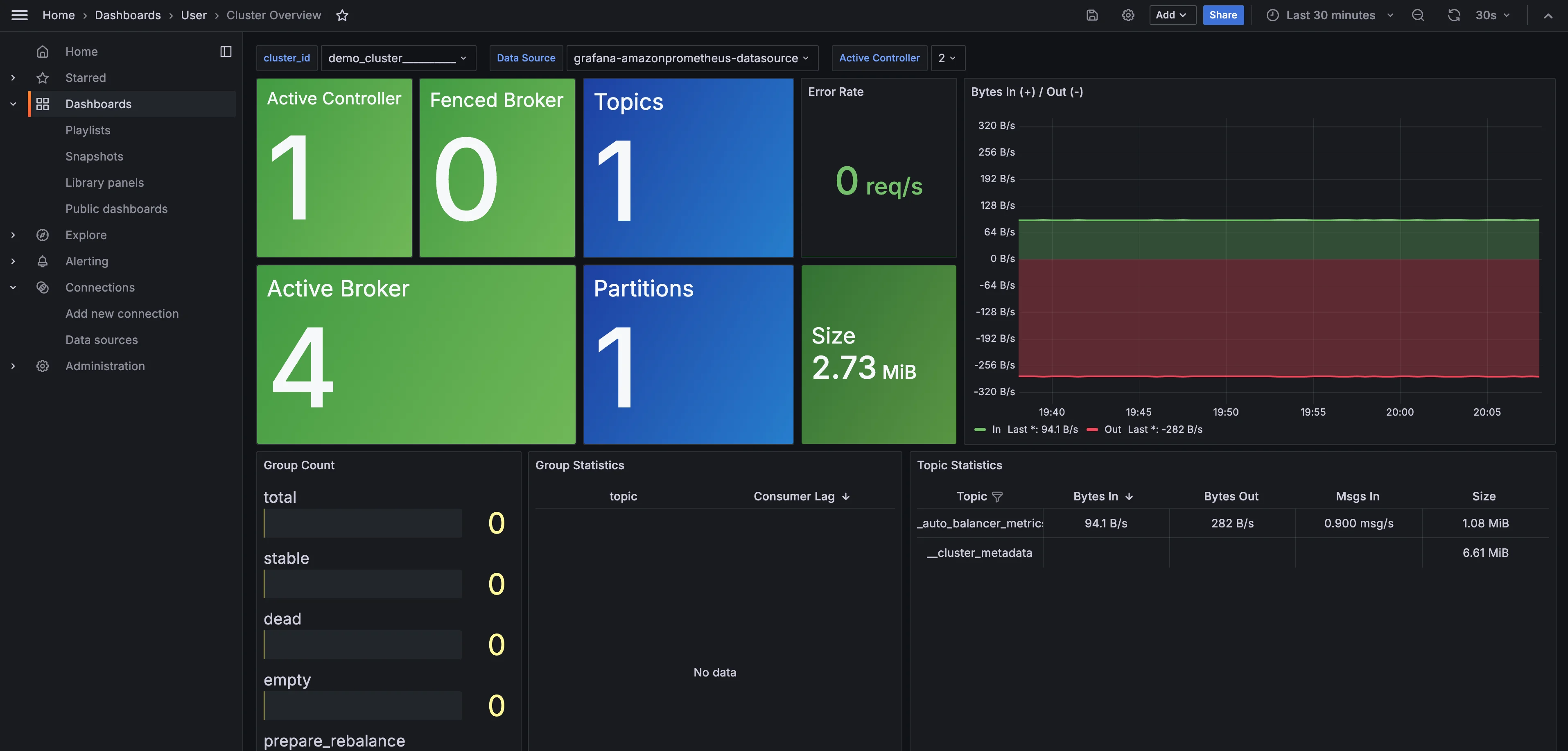Click the save dashboard icon

pyautogui.click(x=1092, y=15)
